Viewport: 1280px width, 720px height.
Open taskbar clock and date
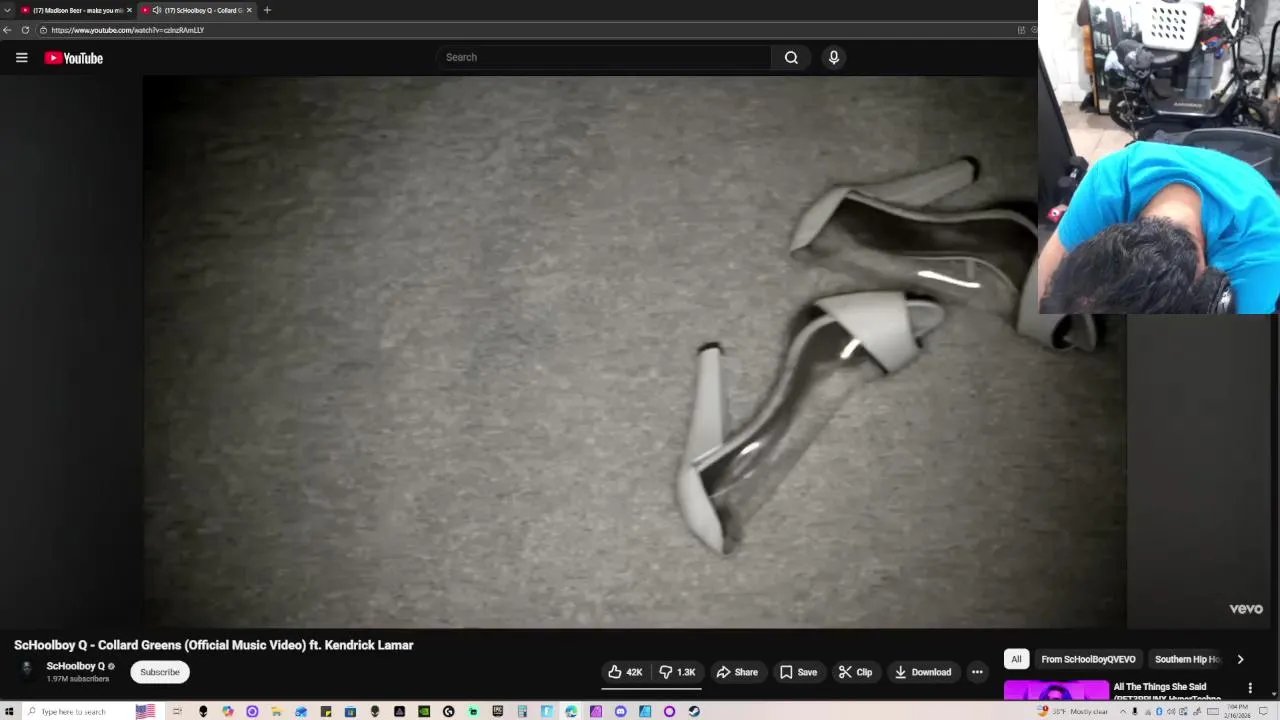click(1237, 711)
